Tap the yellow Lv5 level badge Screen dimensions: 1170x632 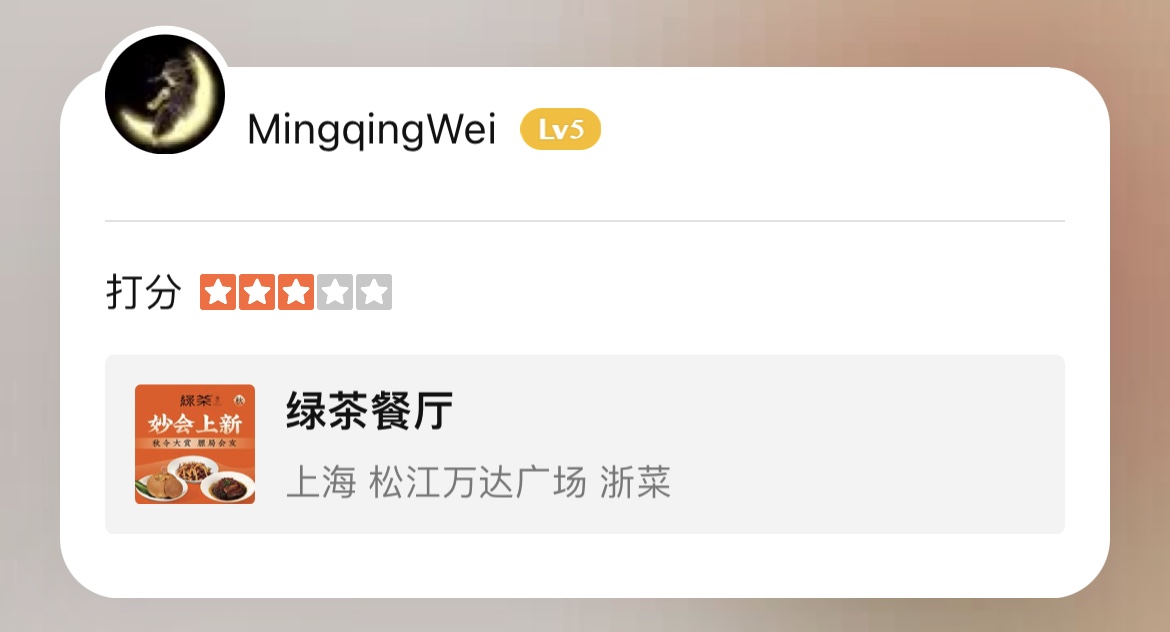tap(560, 129)
